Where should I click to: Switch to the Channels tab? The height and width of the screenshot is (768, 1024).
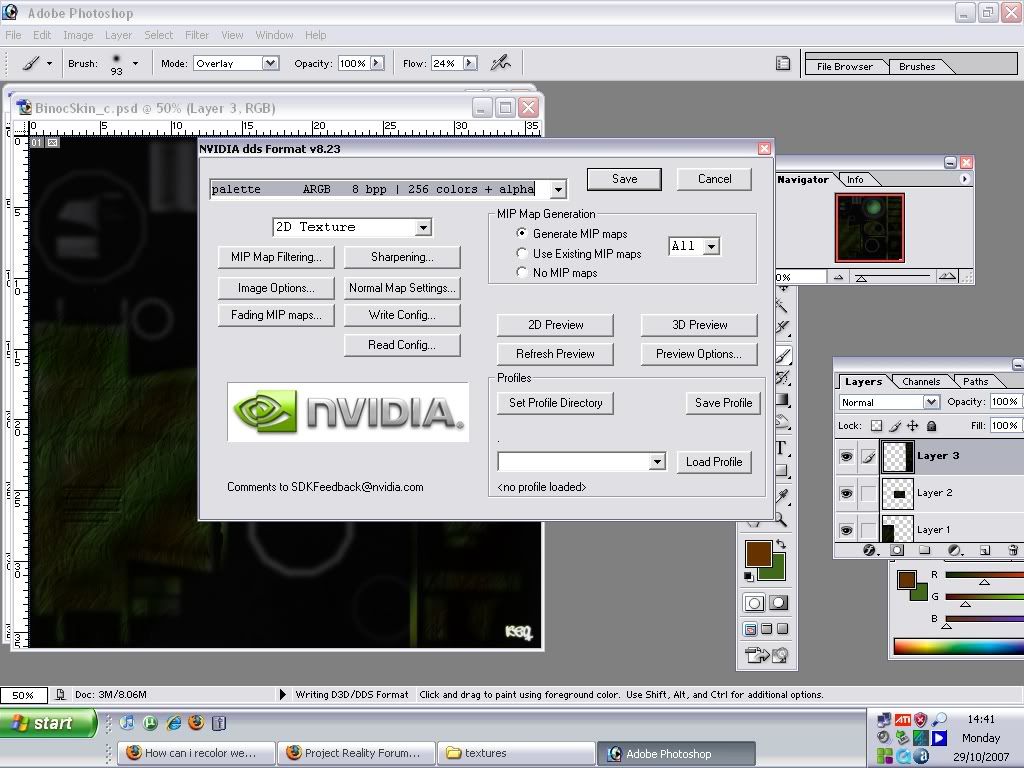(x=920, y=381)
